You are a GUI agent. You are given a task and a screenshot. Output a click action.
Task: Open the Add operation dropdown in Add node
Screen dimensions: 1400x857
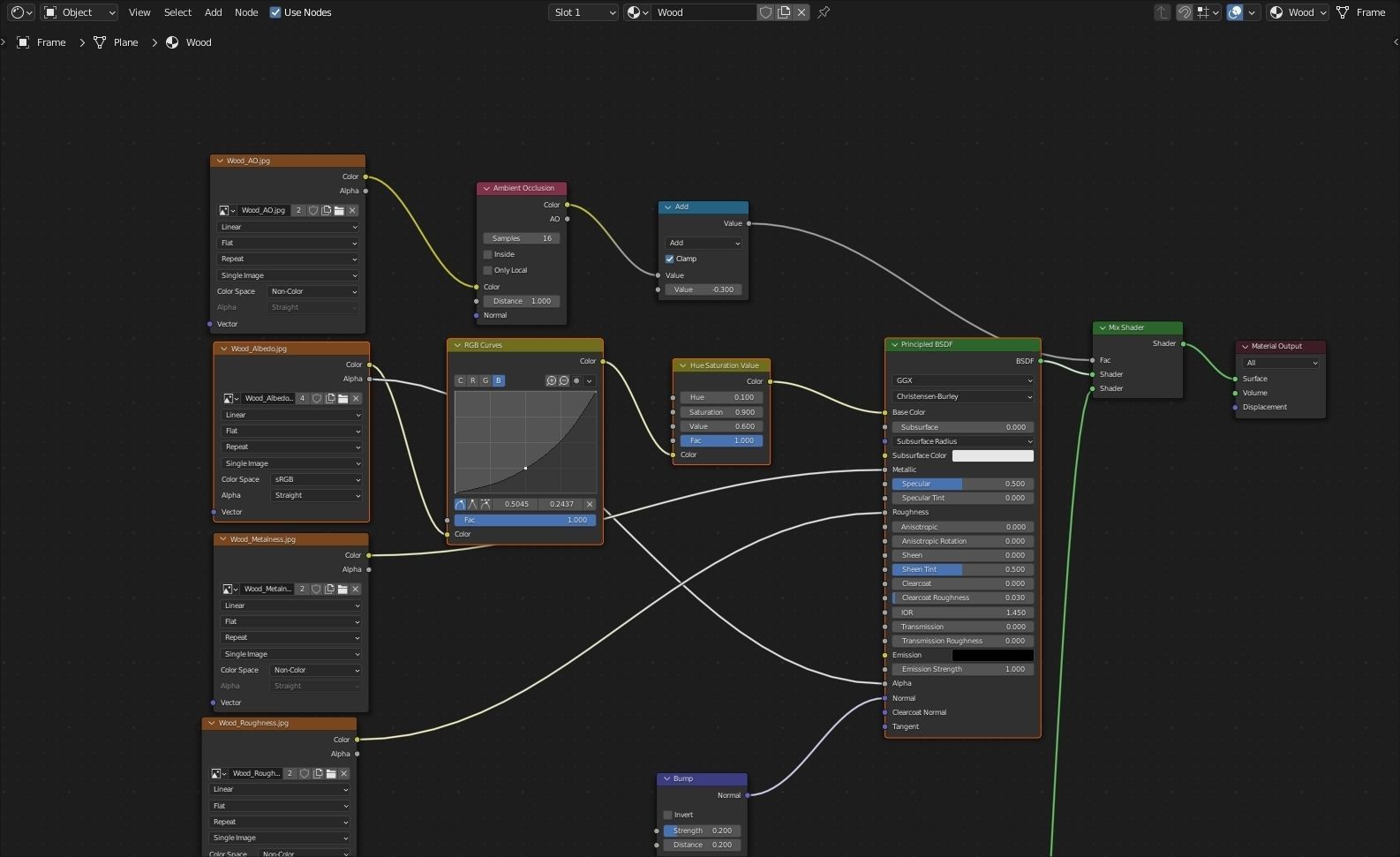tap(704, 243)
